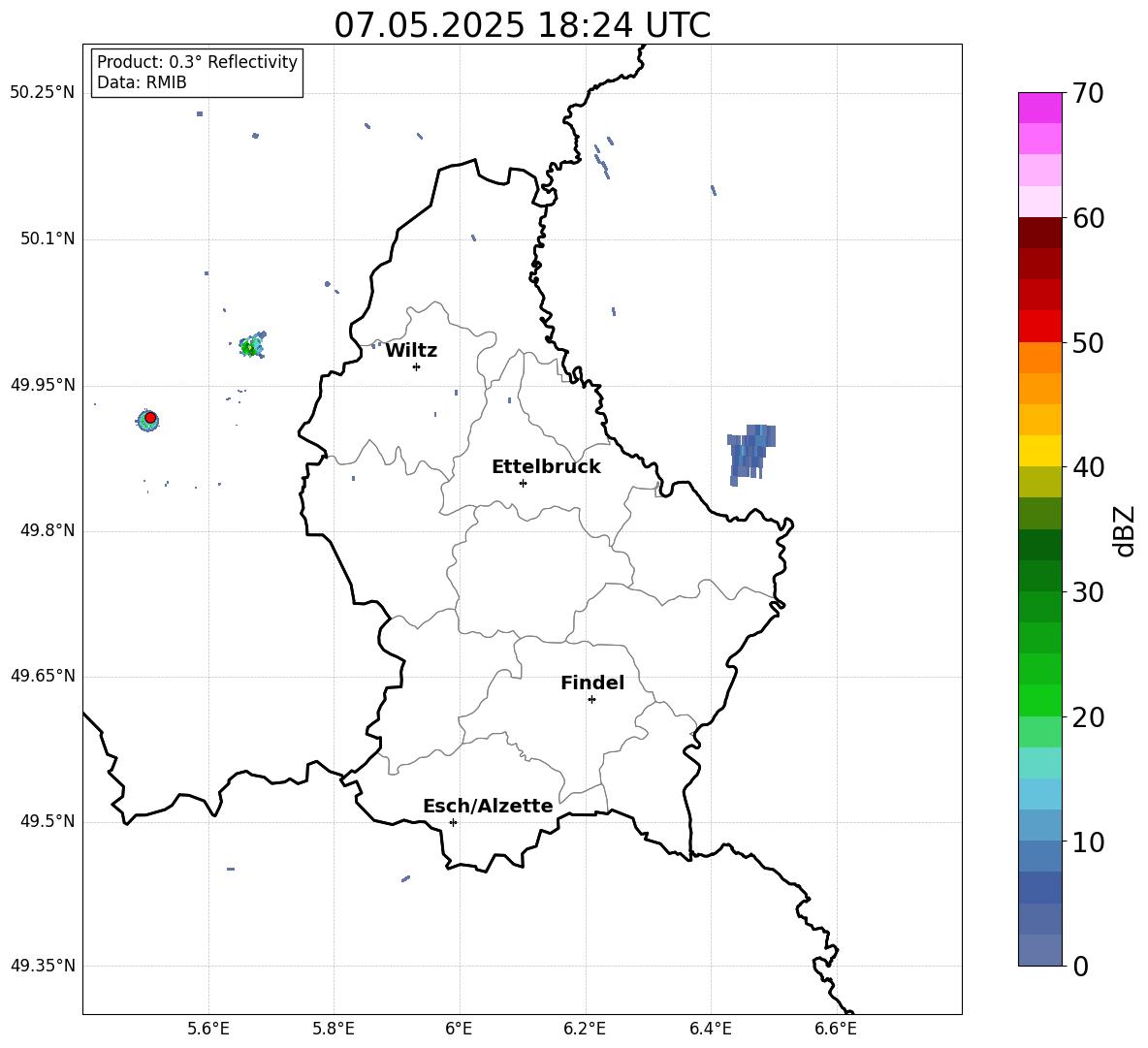Viewport: 1148px width, 1048px height.
Task: Click the 5.8°E longitude label
Action: 334,1029
